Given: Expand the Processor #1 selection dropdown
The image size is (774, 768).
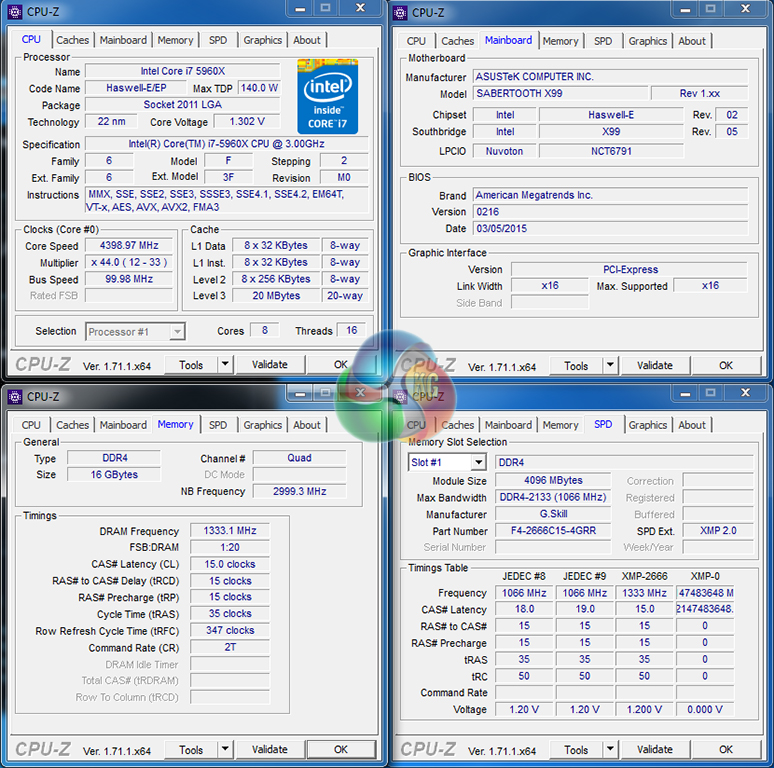Looking at the screenshot, I should 176,332.
